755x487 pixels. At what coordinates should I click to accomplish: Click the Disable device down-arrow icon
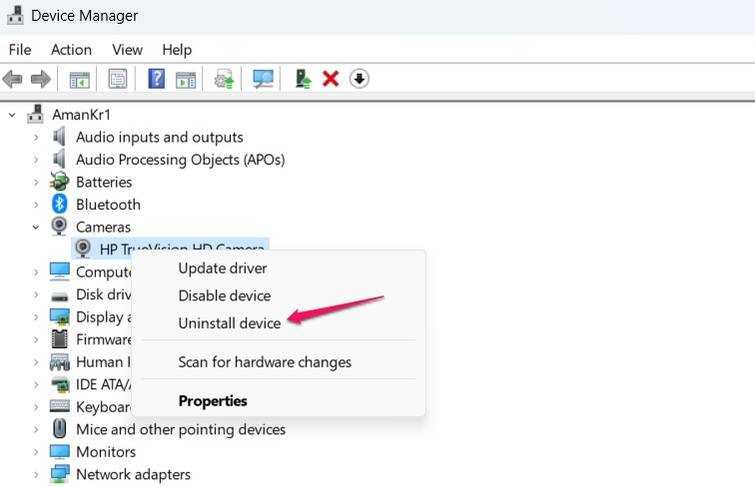click(x=359, y=79)
